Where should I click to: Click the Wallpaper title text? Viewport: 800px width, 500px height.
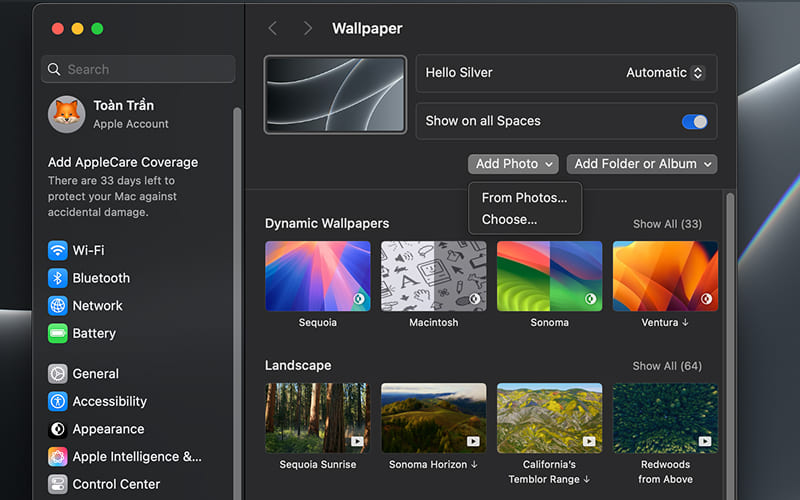pyautogui.click(x=367, y=29)
